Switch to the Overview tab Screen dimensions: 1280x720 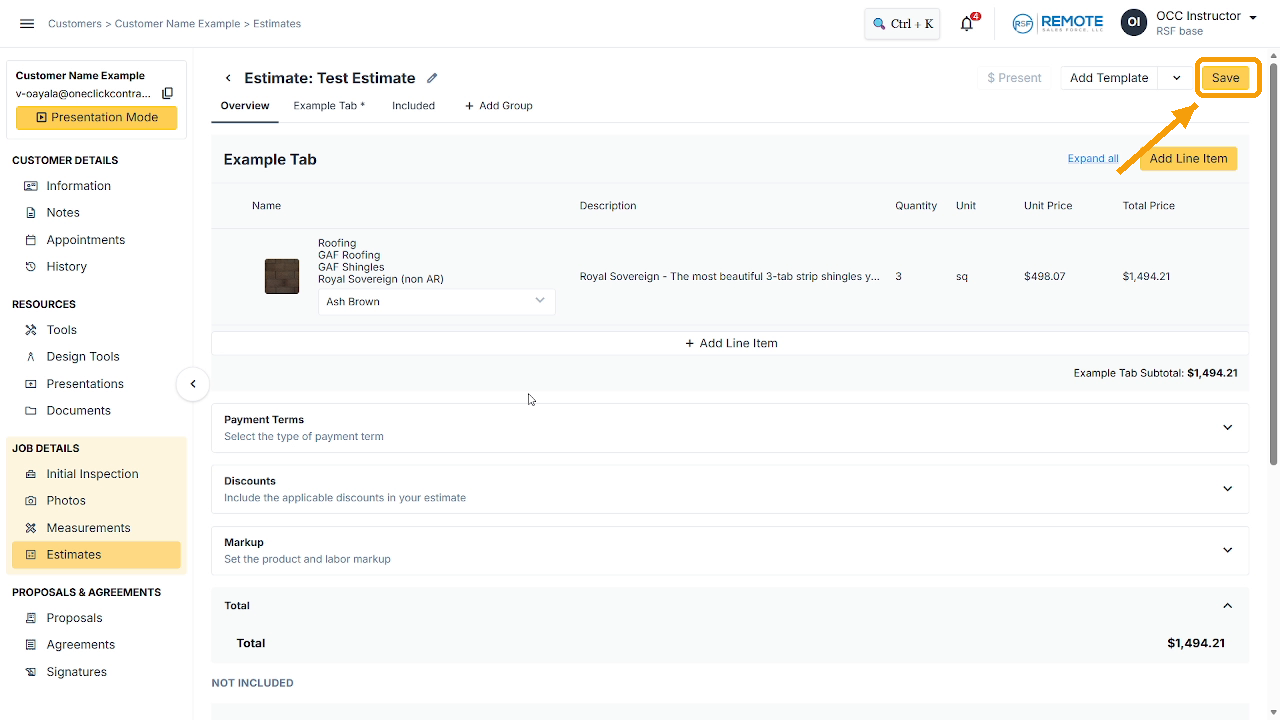point(245,106)
